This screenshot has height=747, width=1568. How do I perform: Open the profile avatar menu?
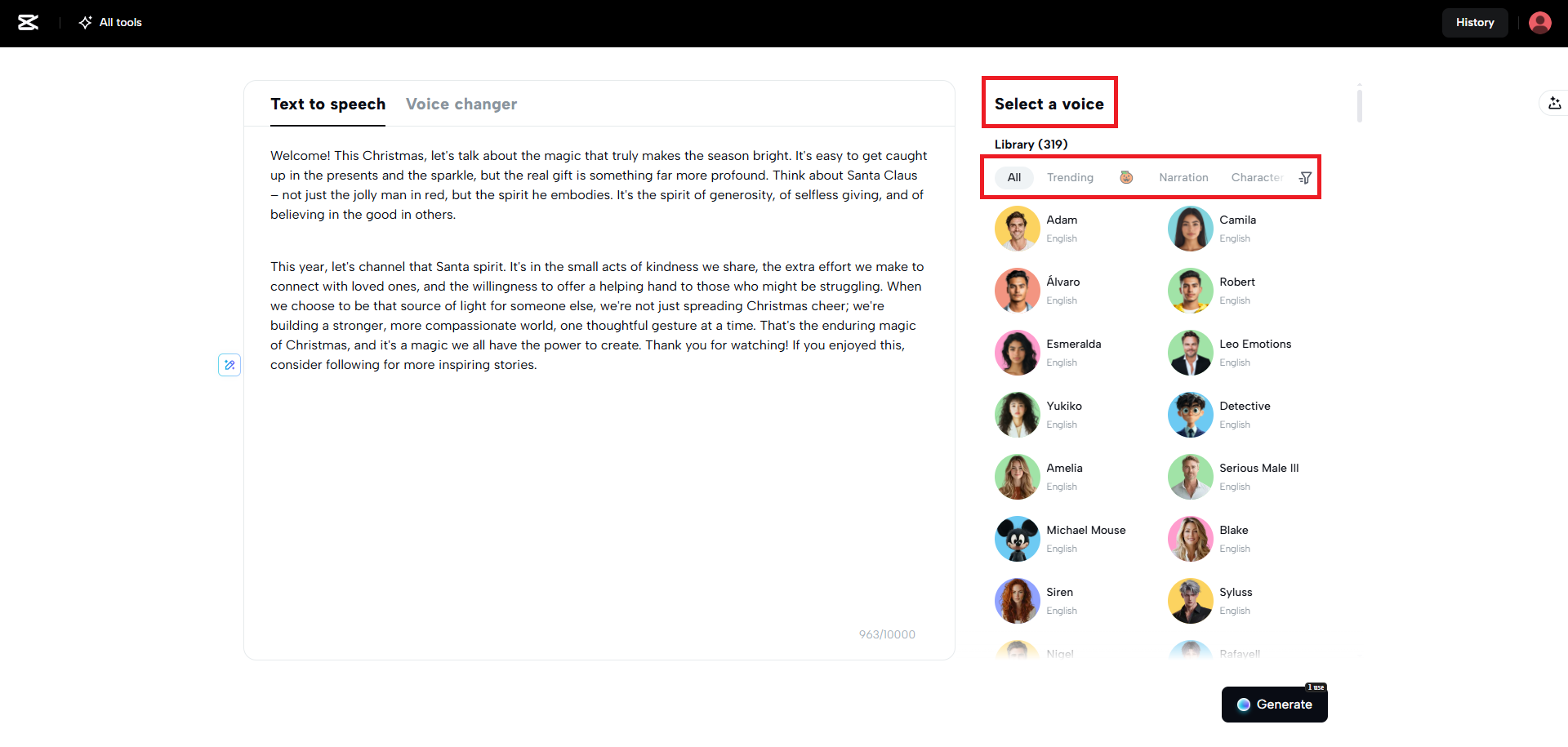pos(1539,22)
